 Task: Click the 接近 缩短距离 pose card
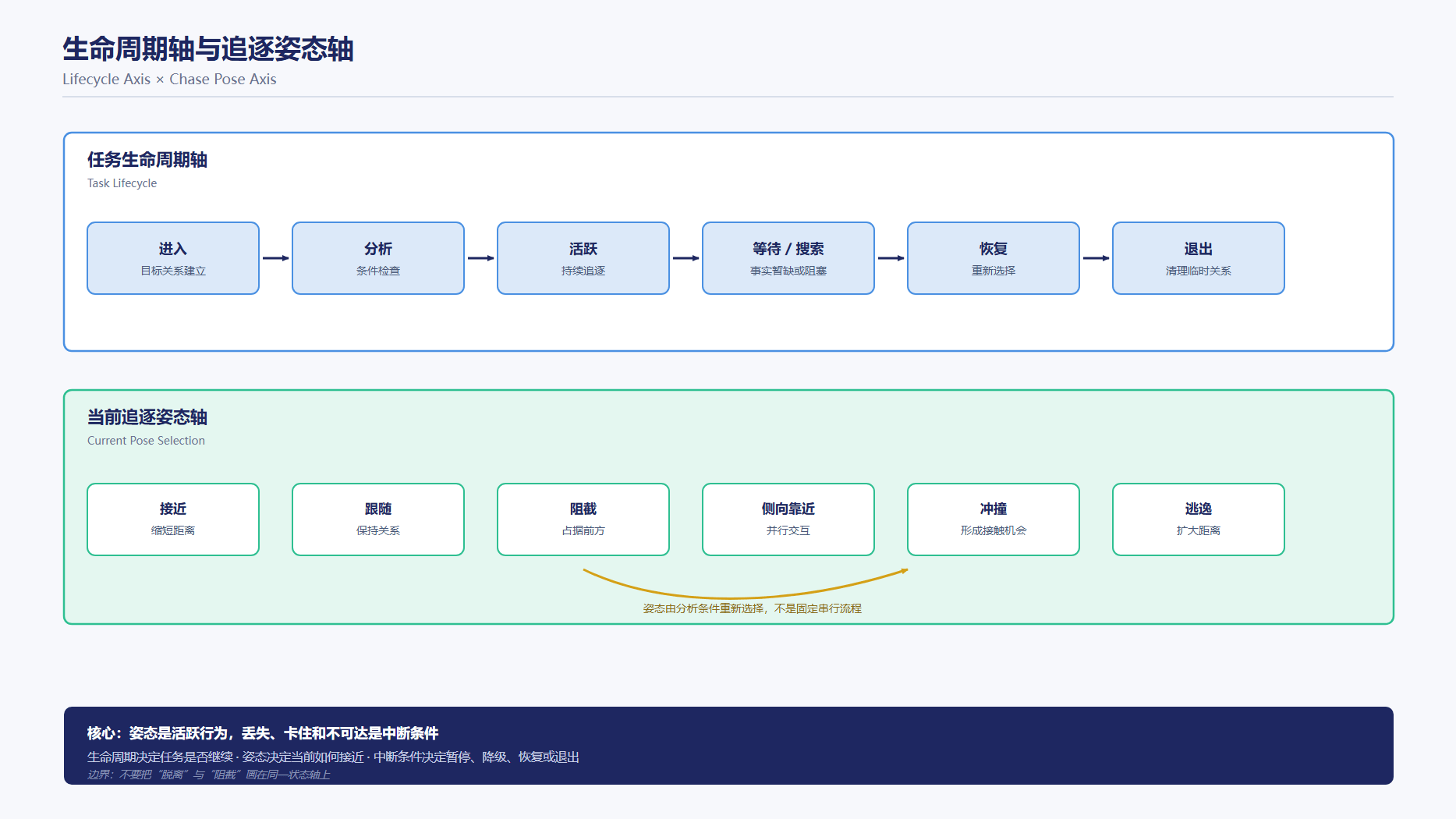pyautogui.click(x=173, y=519)
